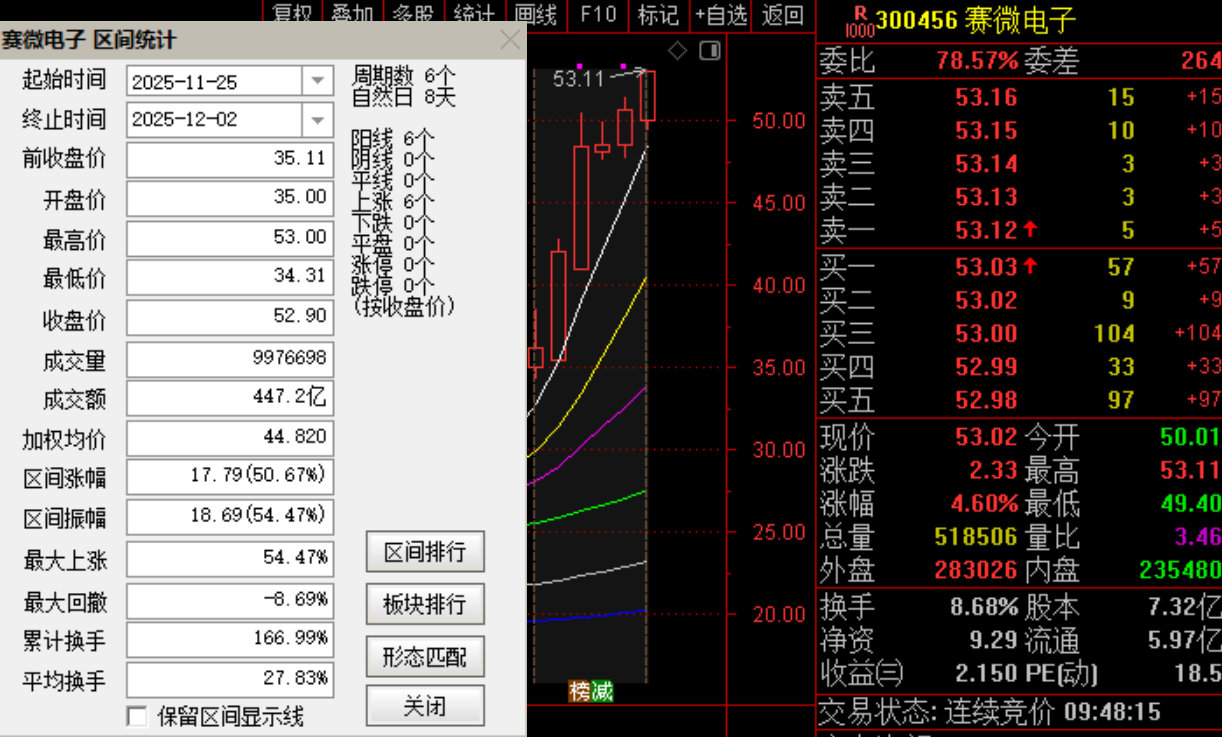1222x737 pixels.
Task: Click the 成交额 value 447.2亿
Action: click(x=230, y=398)
